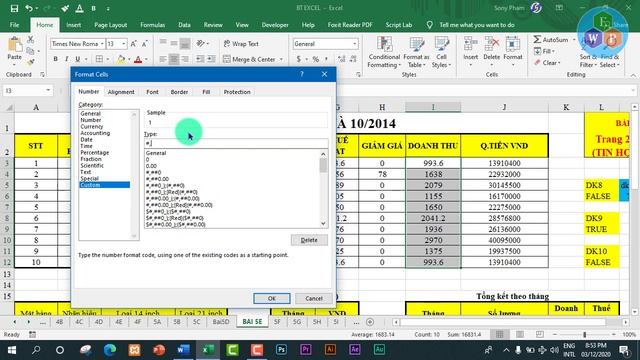Viewport: 640px width, 360px height.
Task: Click the Type format code input field
Action: coord(236,143)
